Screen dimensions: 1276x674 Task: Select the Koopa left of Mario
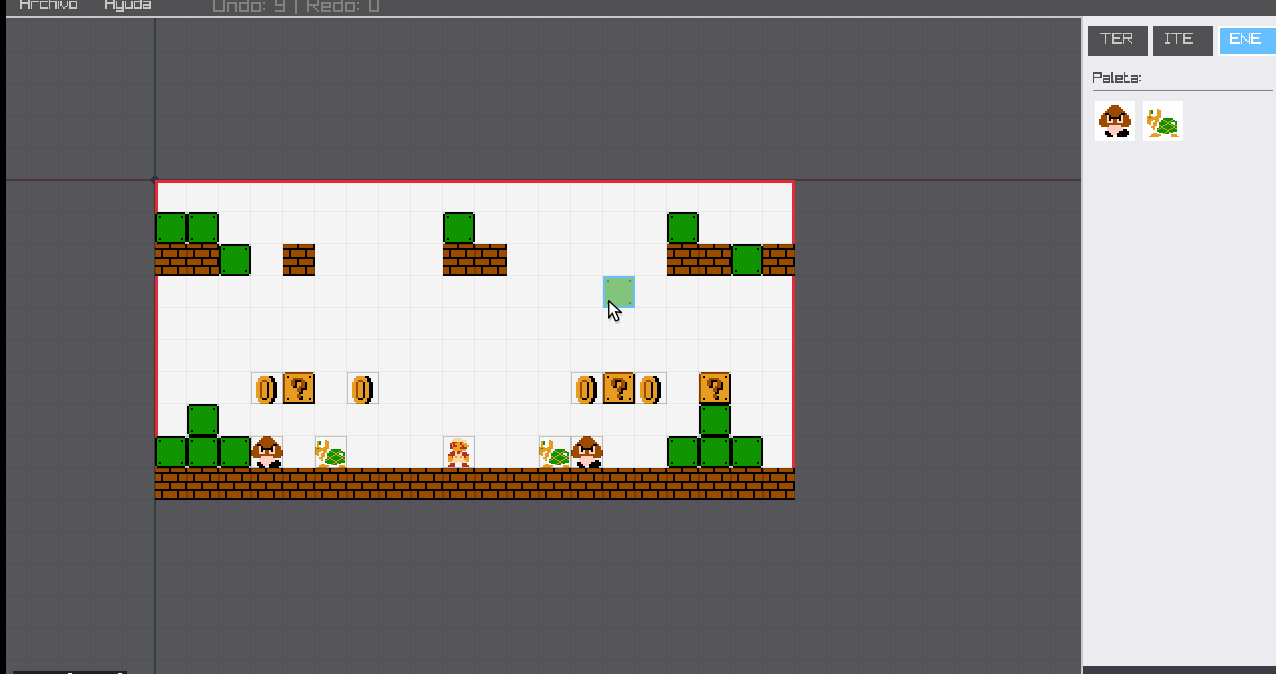click(331, 452)
